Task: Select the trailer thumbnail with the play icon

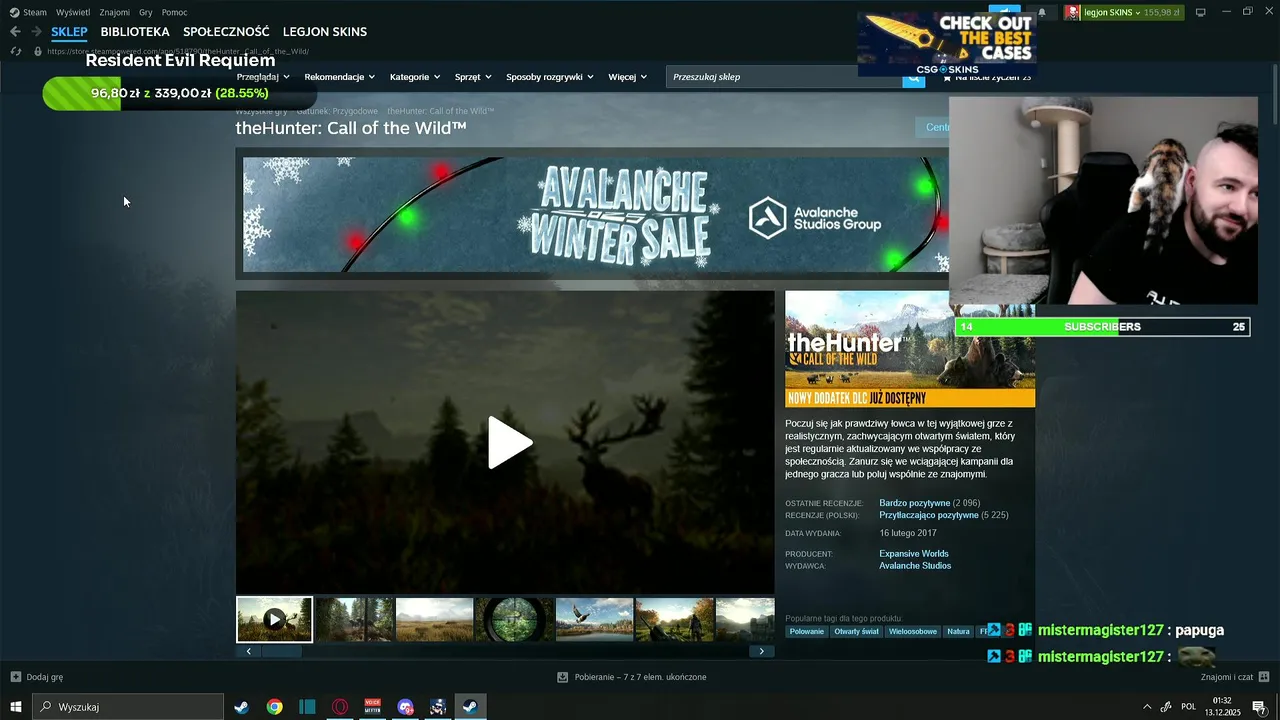Action: [x=274, y=620]
